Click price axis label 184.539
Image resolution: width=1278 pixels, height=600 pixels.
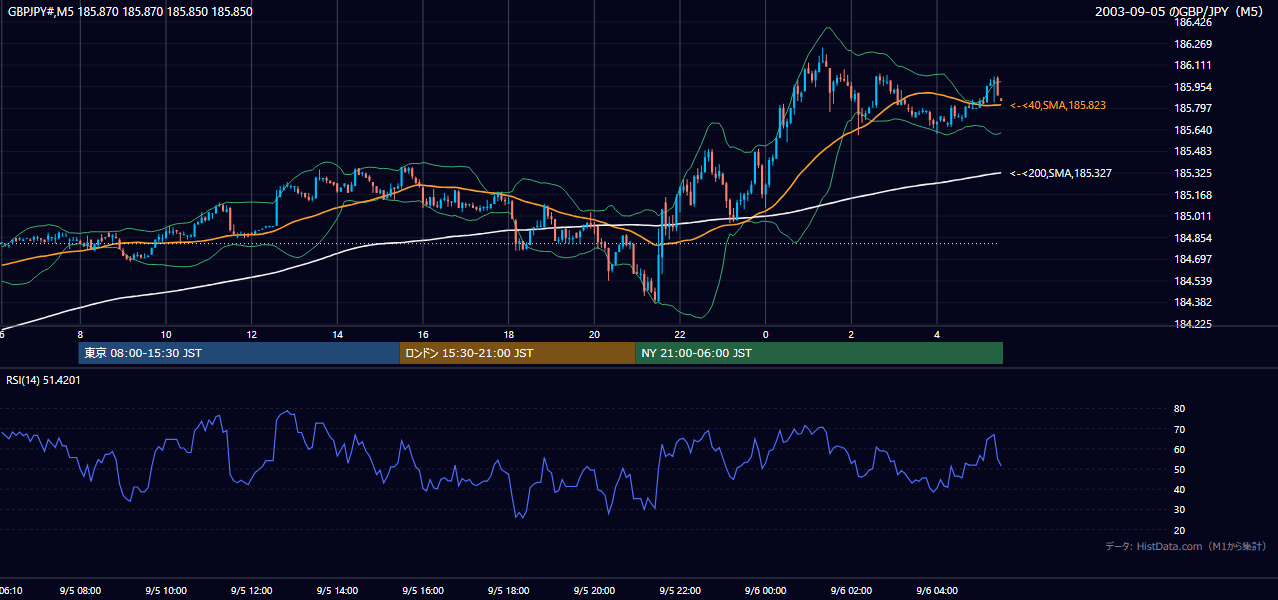click(x=1192, y=281)
